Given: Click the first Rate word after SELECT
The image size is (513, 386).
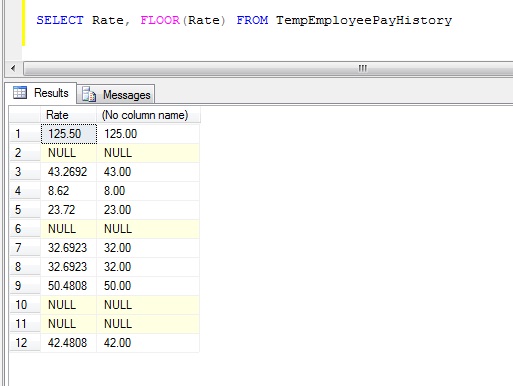Looking at the screenshot, I should pyautogui.click(x=108, y=20).
